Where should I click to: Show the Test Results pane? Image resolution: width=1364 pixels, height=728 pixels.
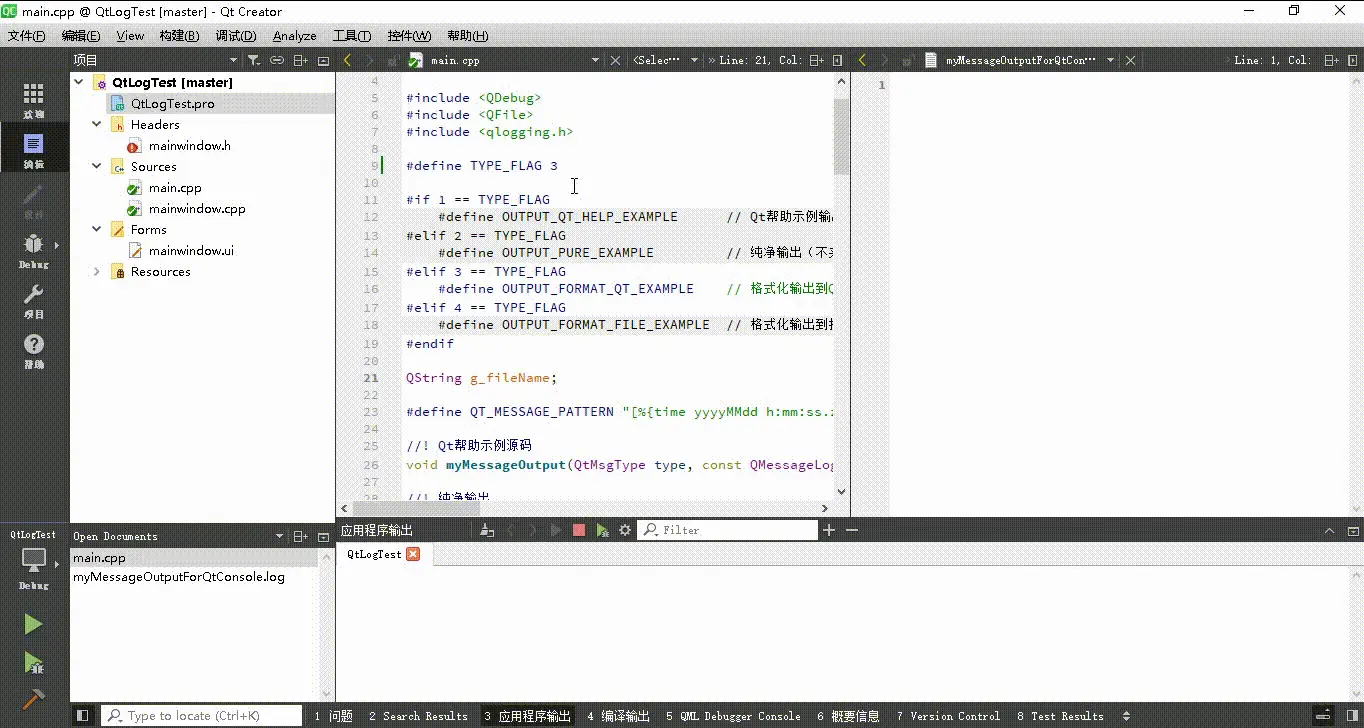pyautogui.click(x=1060, y=716)
